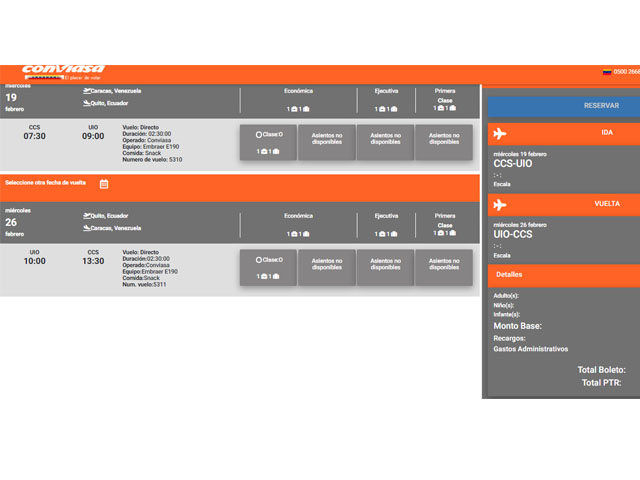
Task: Click baggage icons under Ejecutiva for 19 febrero
Action: click(386, 109)
